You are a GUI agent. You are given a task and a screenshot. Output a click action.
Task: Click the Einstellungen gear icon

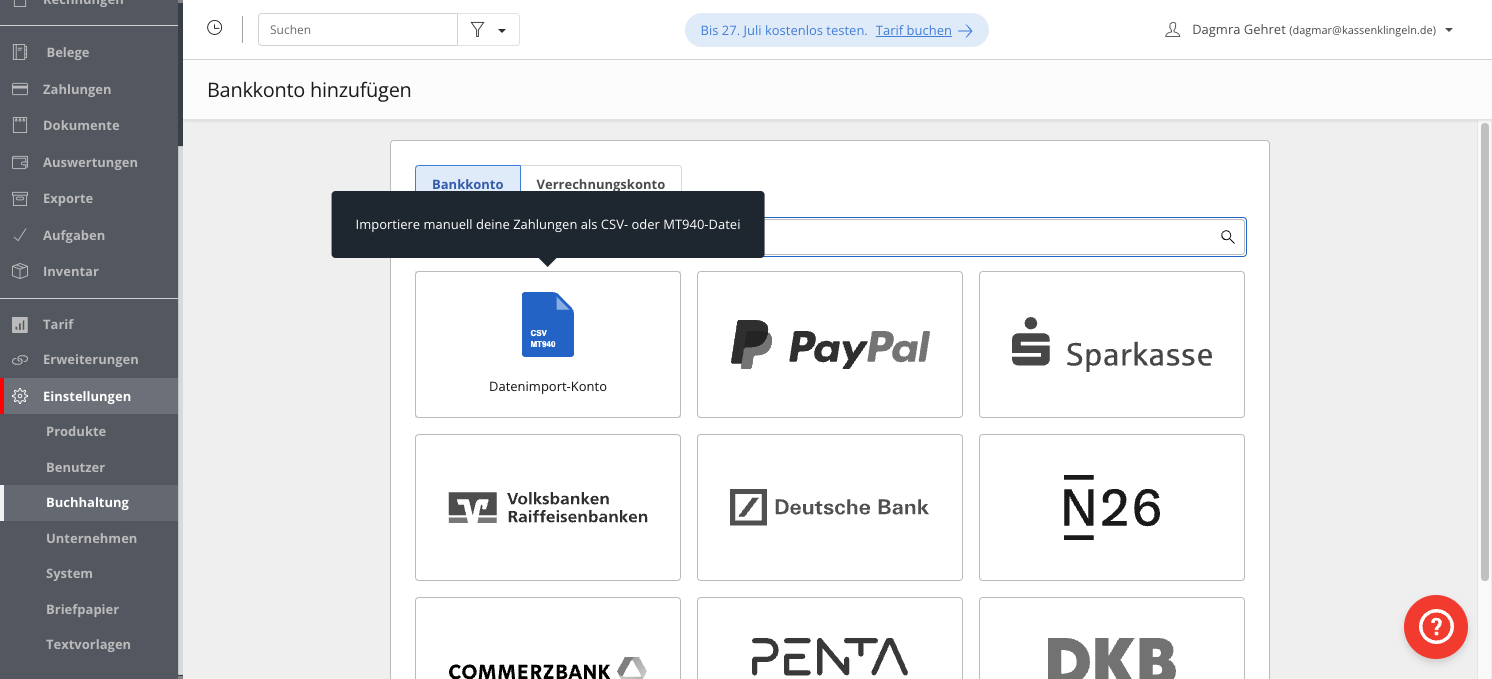tap(19, 396)
